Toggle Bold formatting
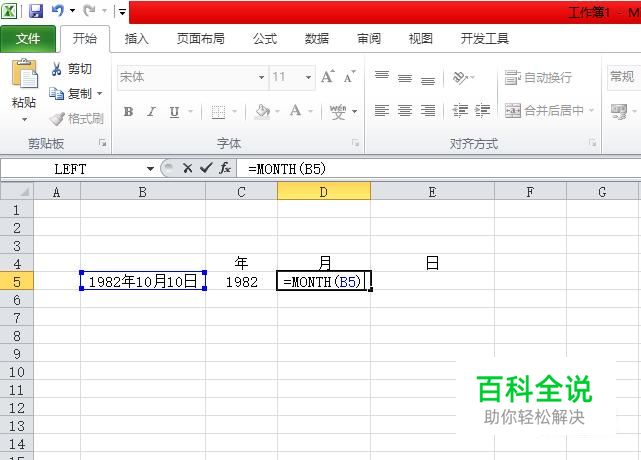Viewport: 641px width, 460px height. point(128,111)
